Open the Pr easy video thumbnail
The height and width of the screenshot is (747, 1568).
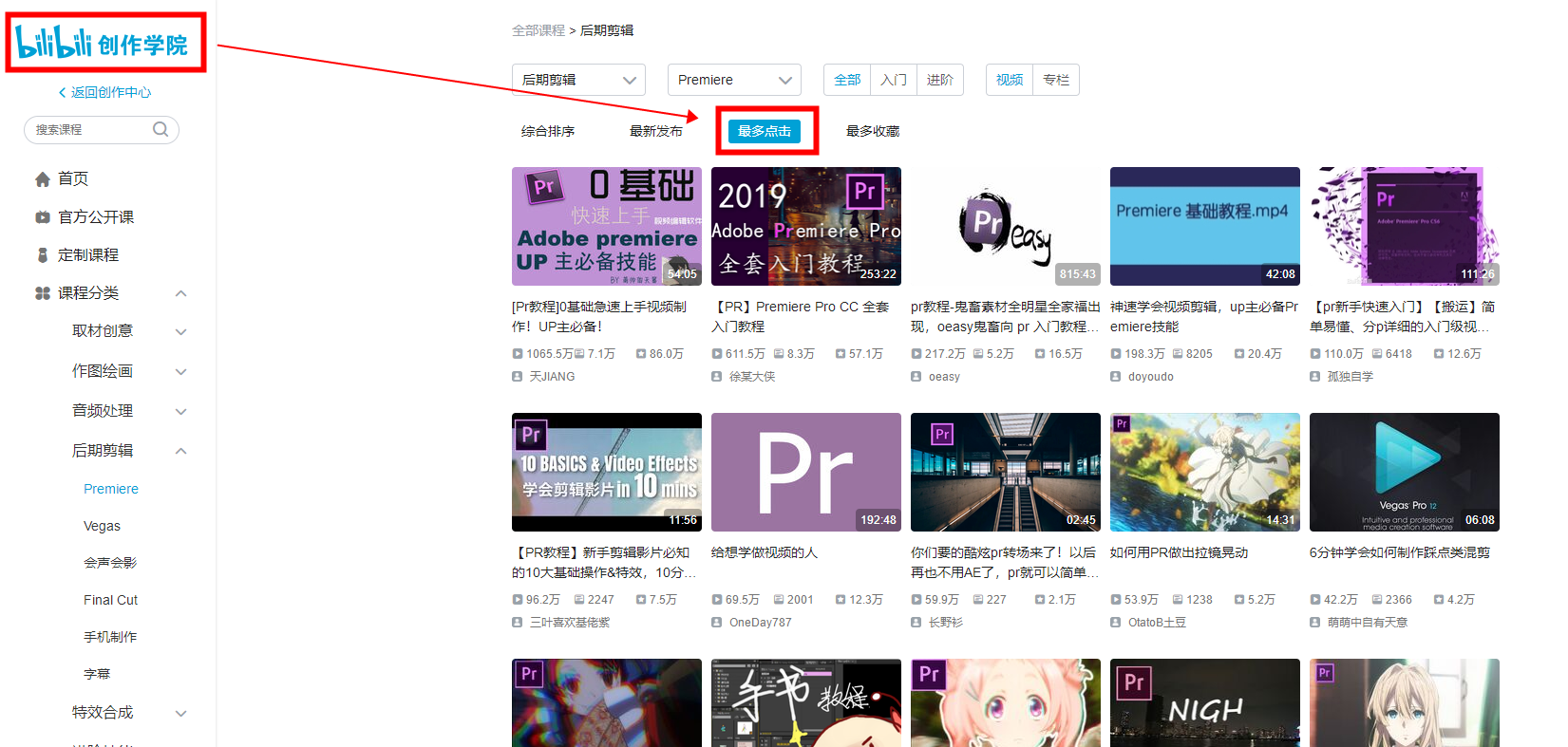(1006, 226)
